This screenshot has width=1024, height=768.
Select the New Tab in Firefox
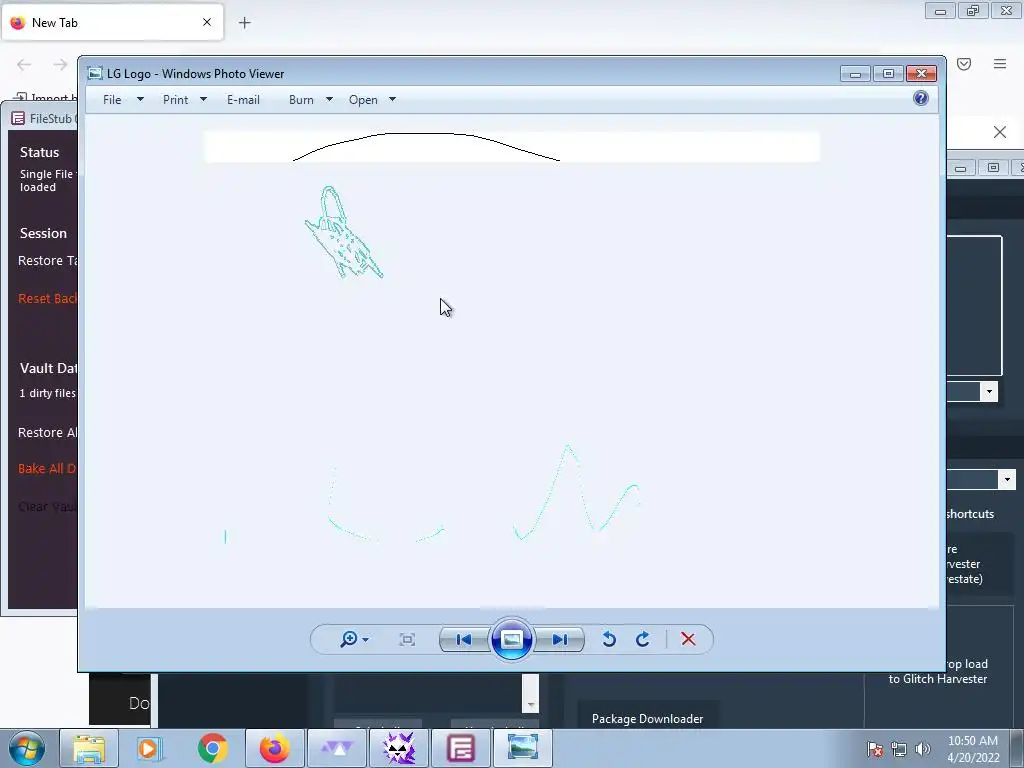(112, 23)
